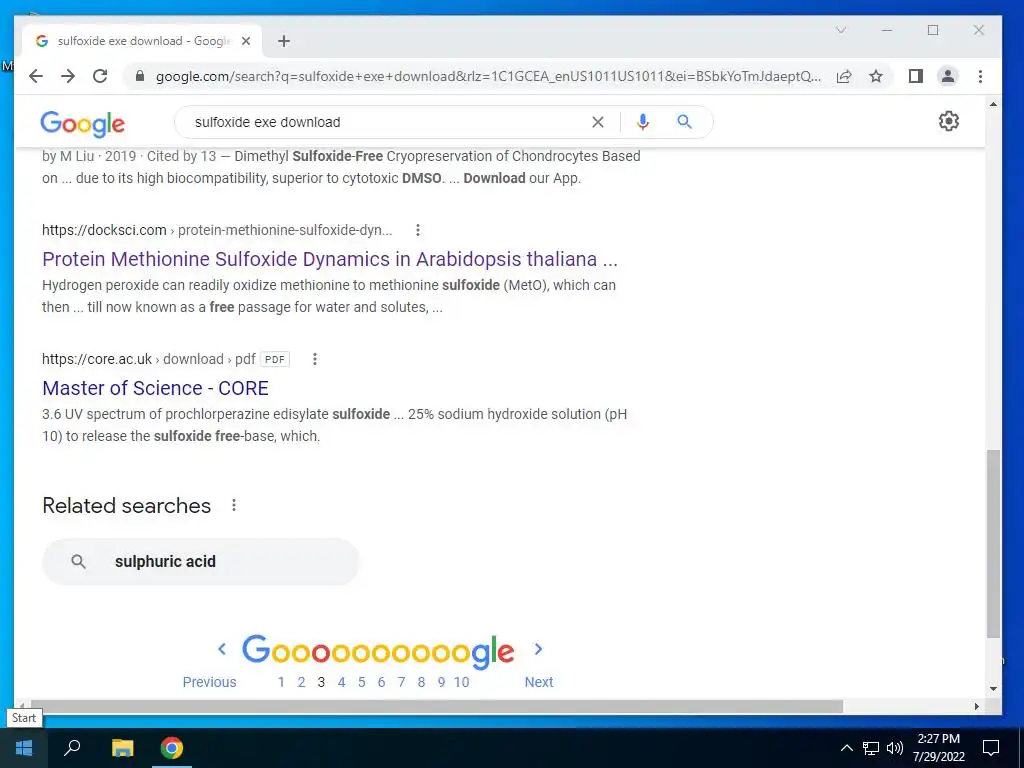Jump to results page 4
Screen dimensions: 1024x768
342,682
